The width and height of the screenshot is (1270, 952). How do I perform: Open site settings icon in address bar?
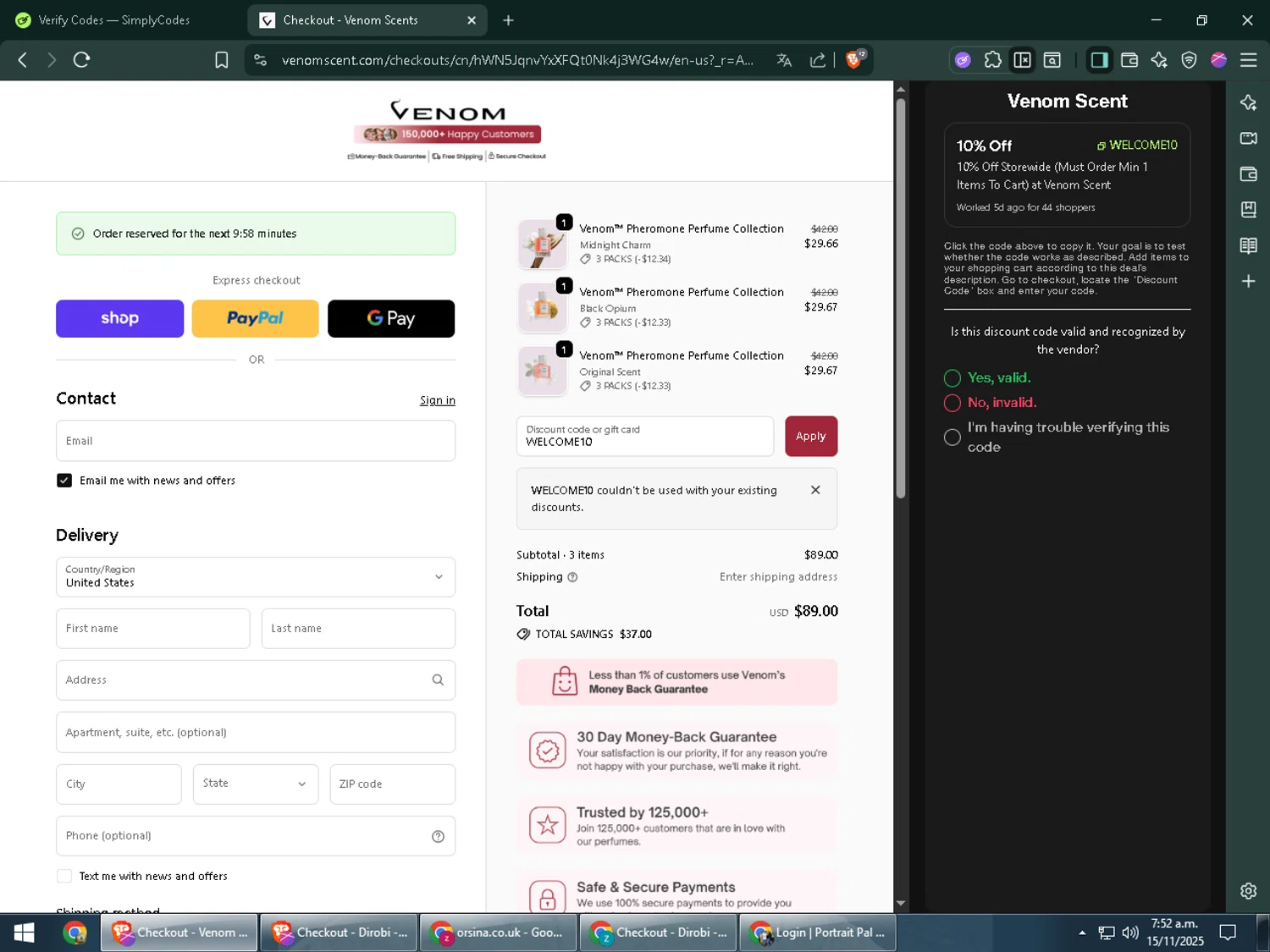[261, 60]
